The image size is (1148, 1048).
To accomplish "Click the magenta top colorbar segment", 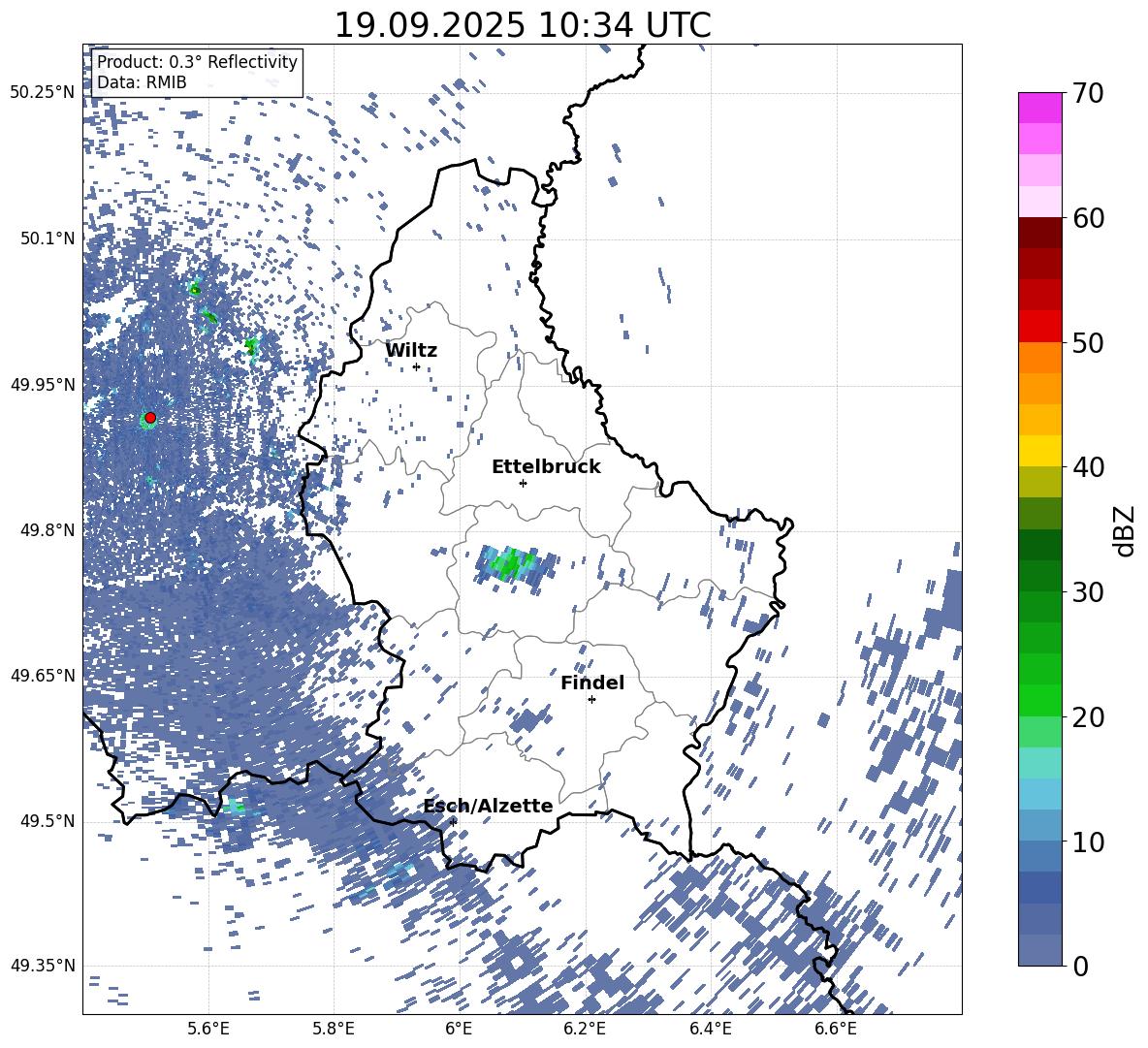I will point(1039,108).
